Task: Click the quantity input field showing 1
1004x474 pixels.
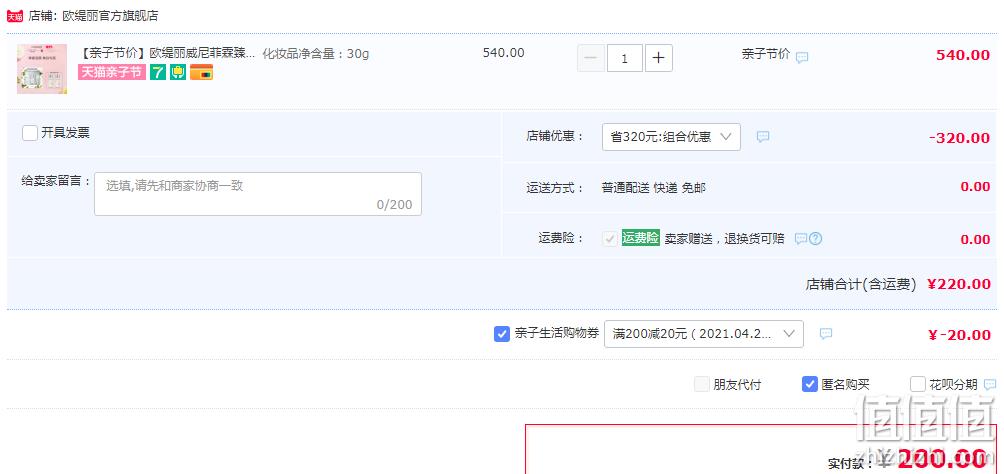Action: [x=624, y=58]
